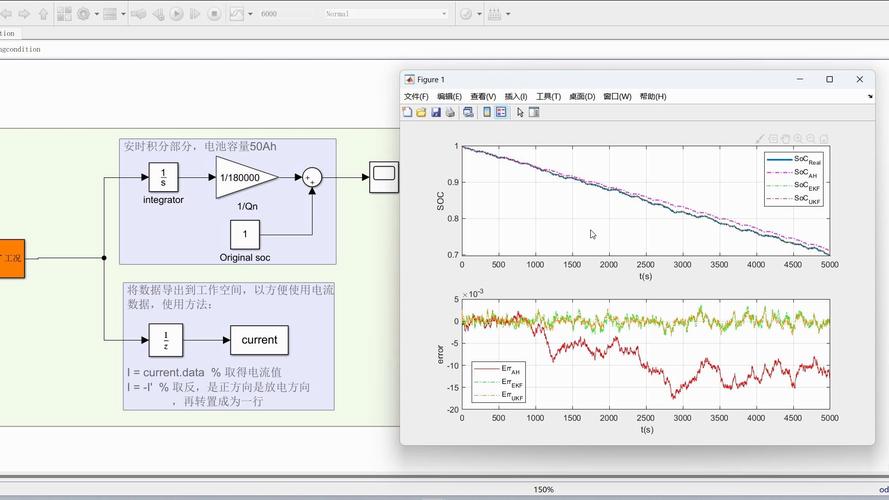This screenshot has height=500, width=889.
Task: Click the Save Figure disk icon
Action: (436, 113)
